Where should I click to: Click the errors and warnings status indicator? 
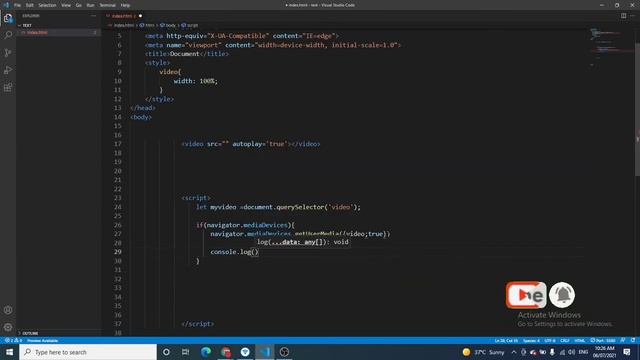point(13,340)
